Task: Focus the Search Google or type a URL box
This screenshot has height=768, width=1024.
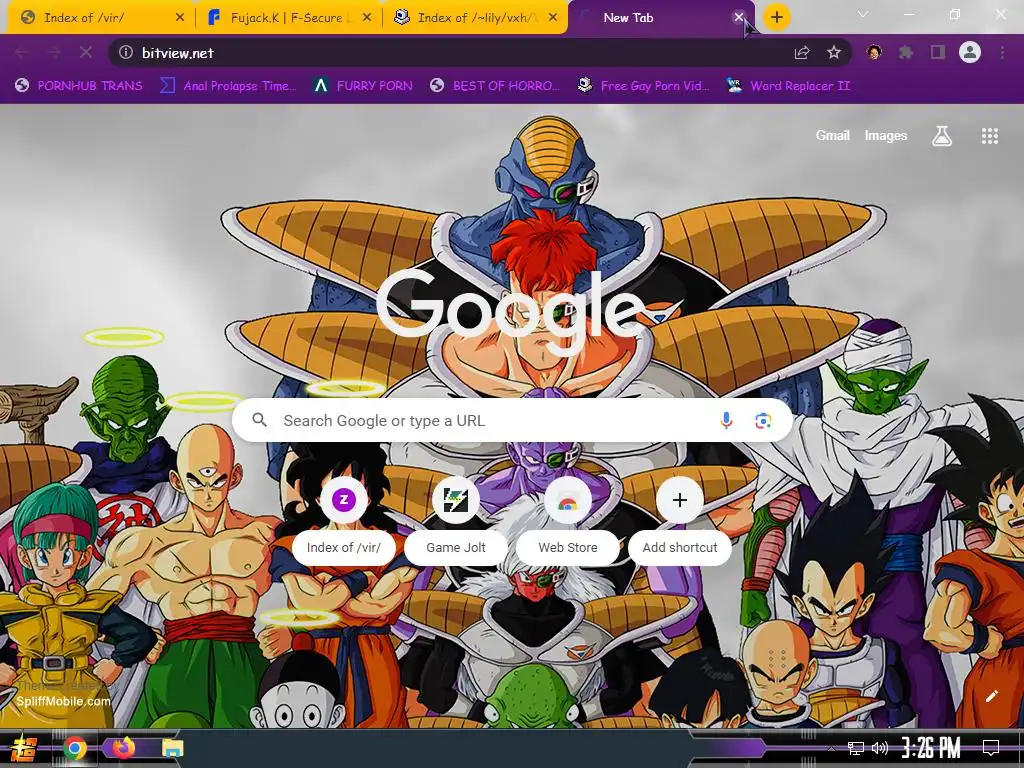Action: click(513, 421)
